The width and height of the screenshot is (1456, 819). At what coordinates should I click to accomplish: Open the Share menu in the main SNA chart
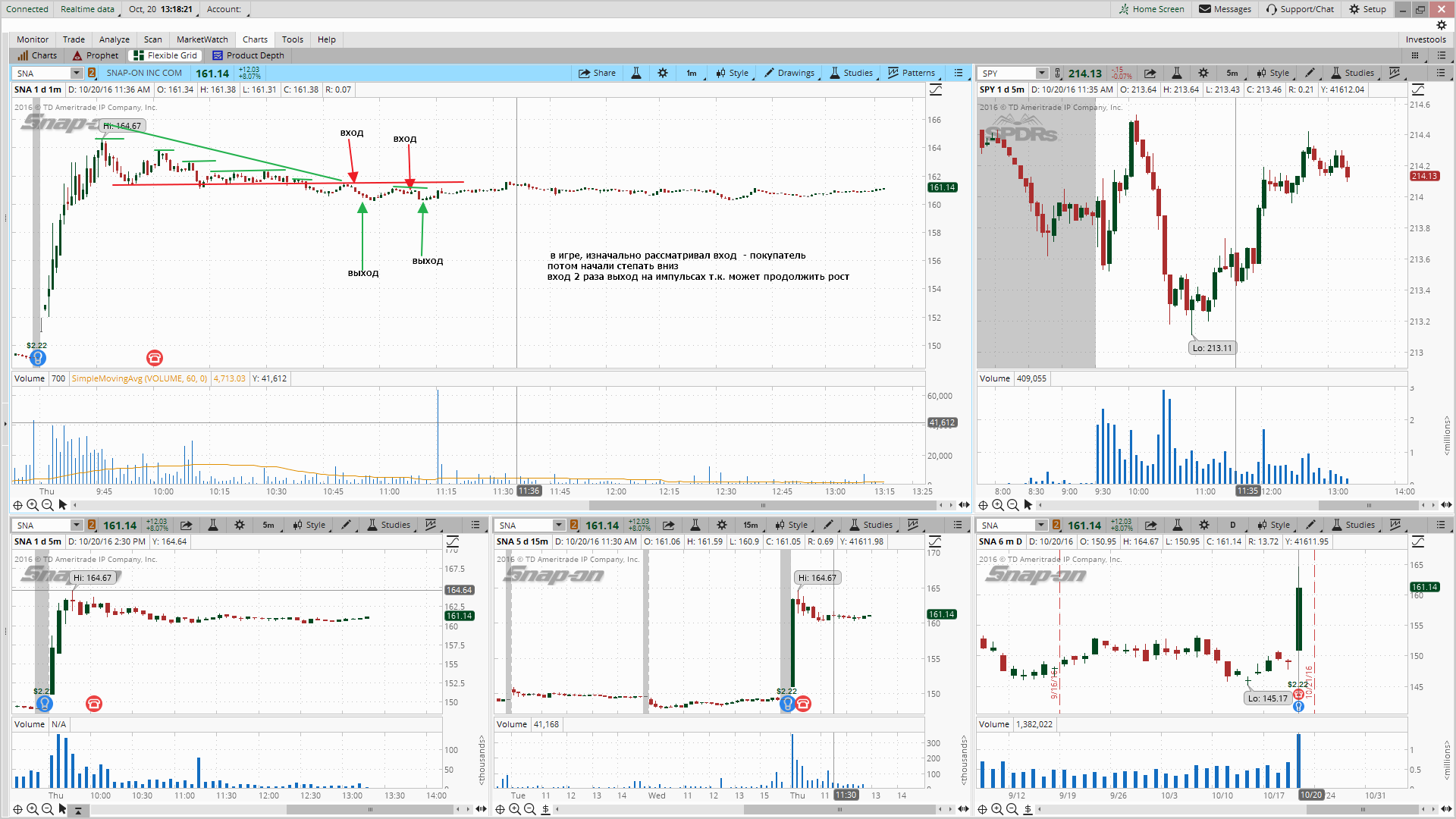click(597, 73)
